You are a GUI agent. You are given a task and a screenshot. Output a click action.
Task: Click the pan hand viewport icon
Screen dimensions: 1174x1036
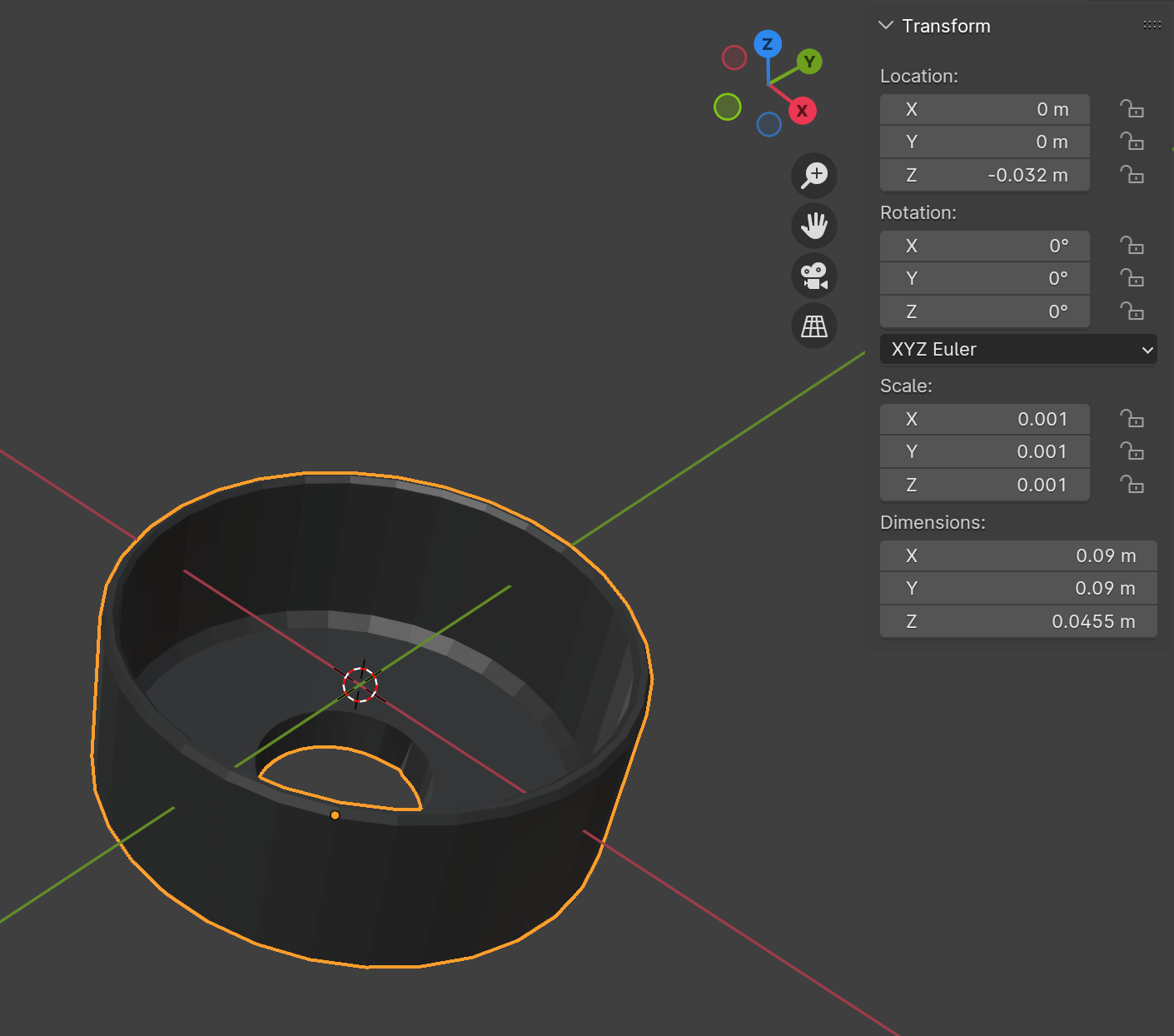tap(813, 226)
